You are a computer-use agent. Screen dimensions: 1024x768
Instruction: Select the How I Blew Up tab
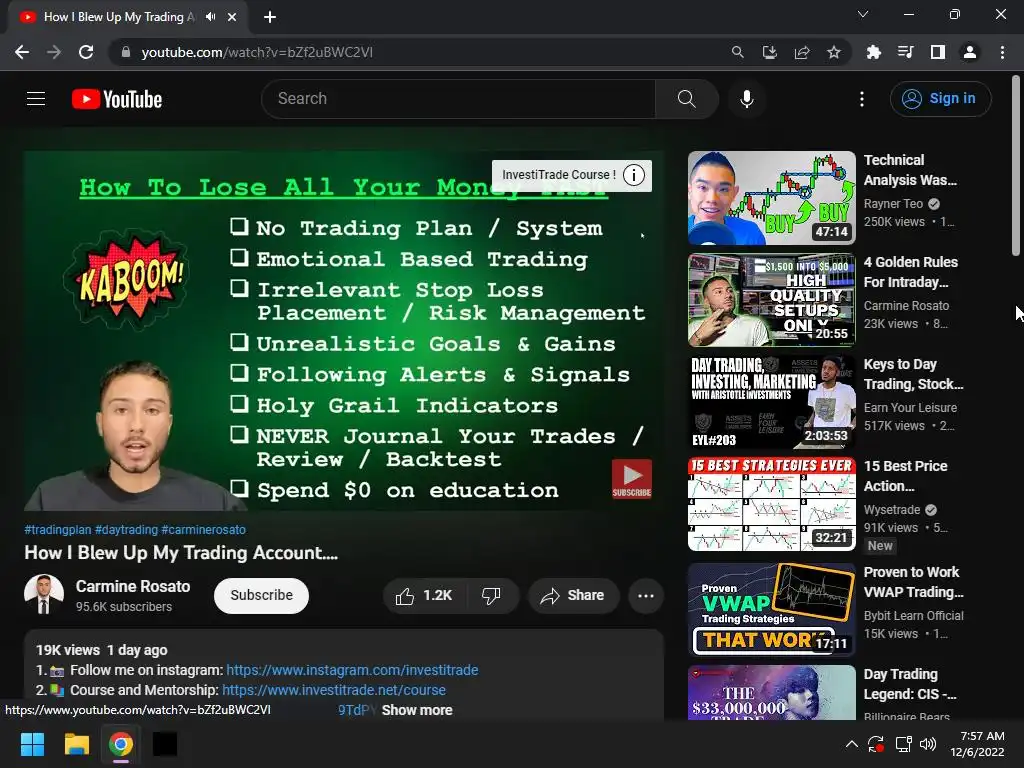(x=118, y=17)
